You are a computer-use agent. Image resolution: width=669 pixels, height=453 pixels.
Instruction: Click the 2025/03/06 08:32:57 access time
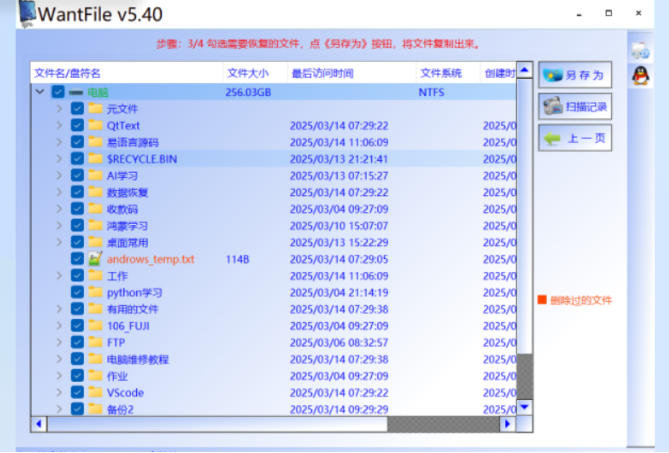pos(339,343)
